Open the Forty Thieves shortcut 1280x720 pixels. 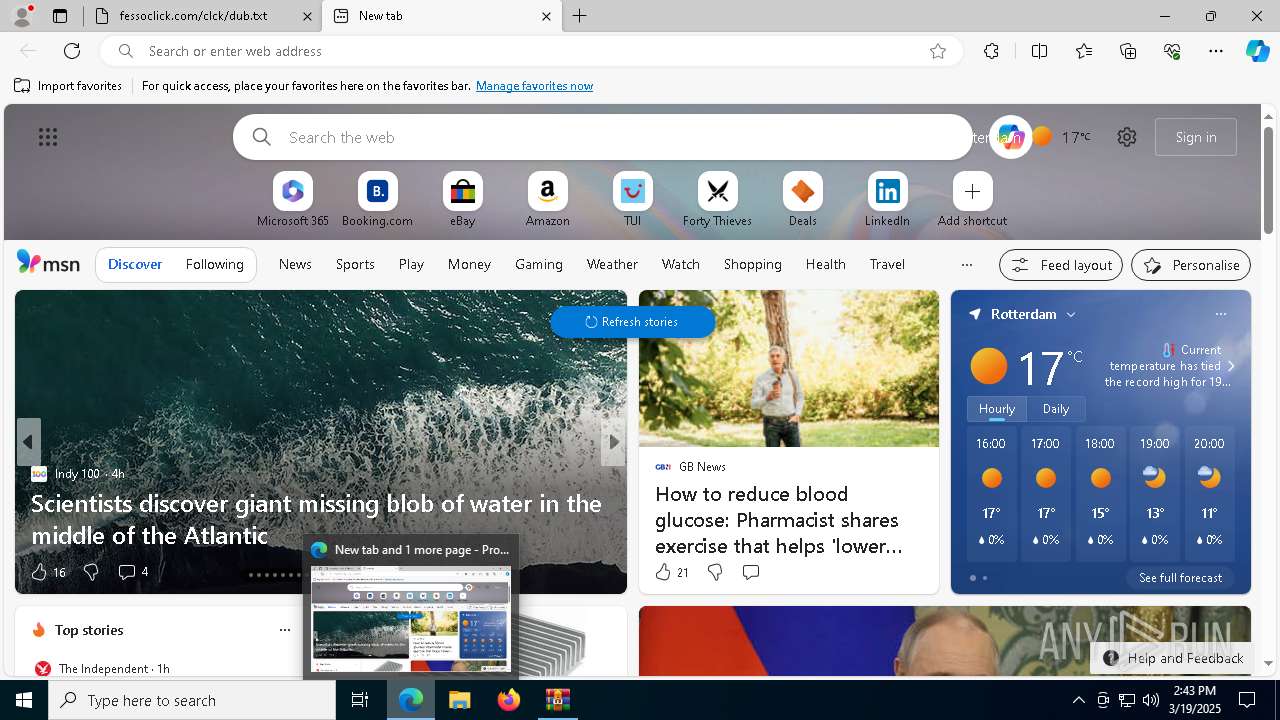(x=717, y=200)
